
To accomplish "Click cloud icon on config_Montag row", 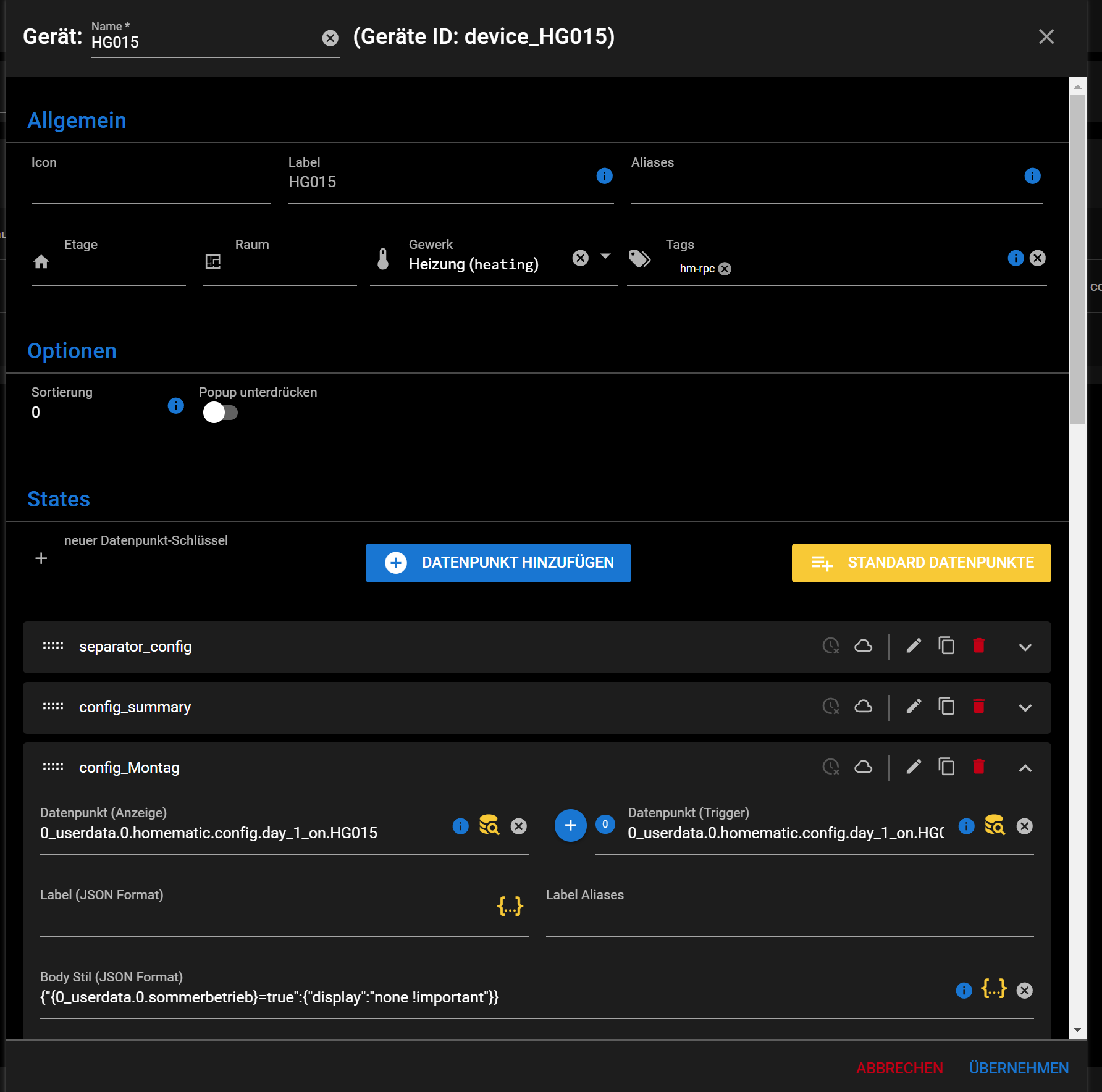I will coord(864,767).
